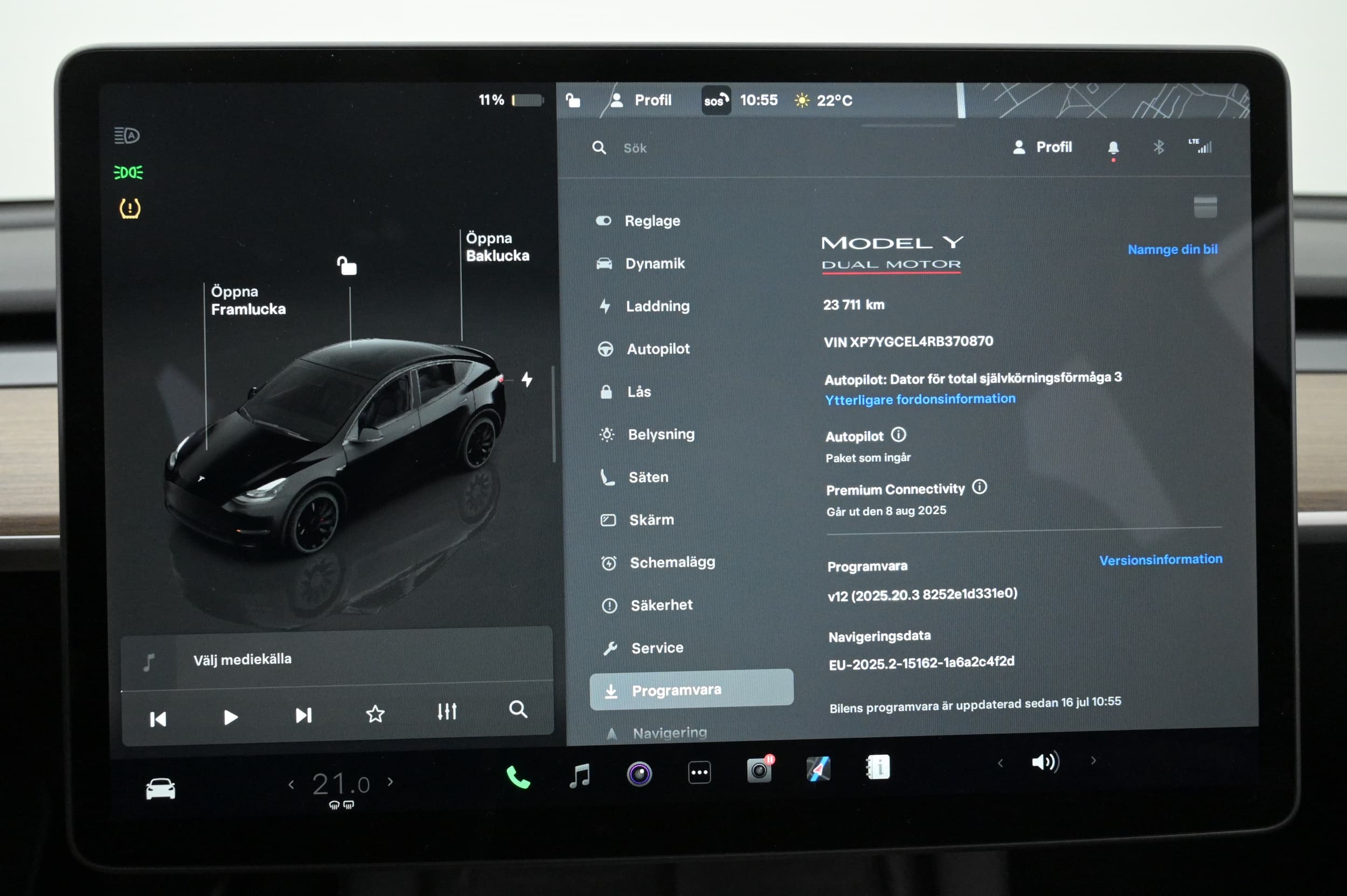Tap Öppna Baklucka to open trunk
This screenshot has height=896, width=1347.
(x=497, y=247)
